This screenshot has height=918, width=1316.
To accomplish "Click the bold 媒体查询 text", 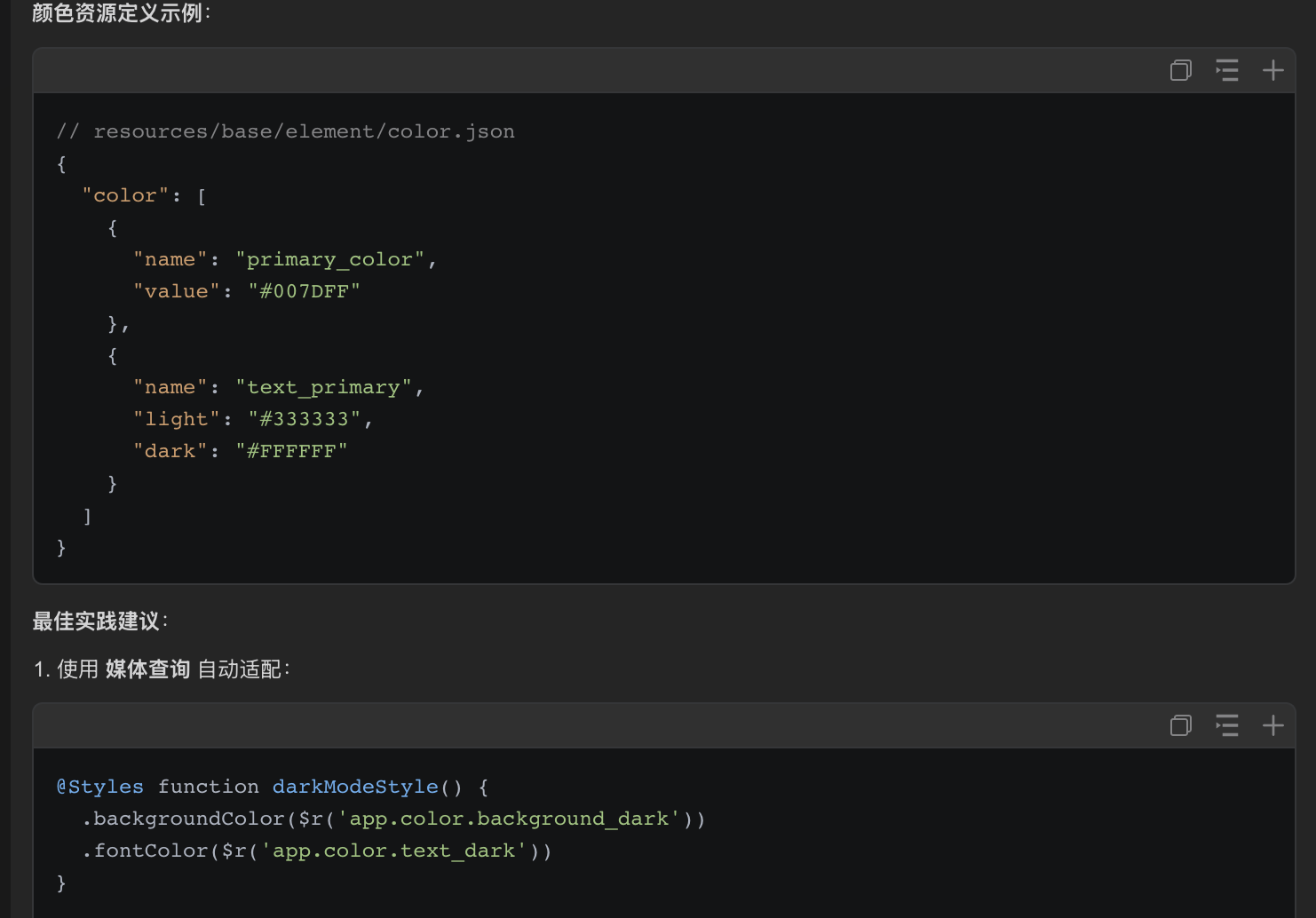I will pos(147,669).
